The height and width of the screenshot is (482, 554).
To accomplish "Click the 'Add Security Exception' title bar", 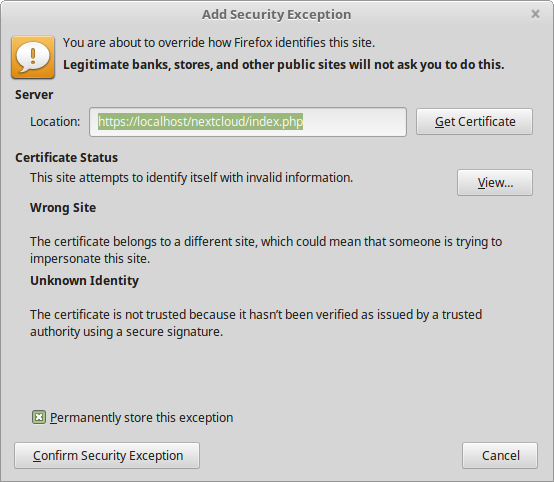I will 276,14.
